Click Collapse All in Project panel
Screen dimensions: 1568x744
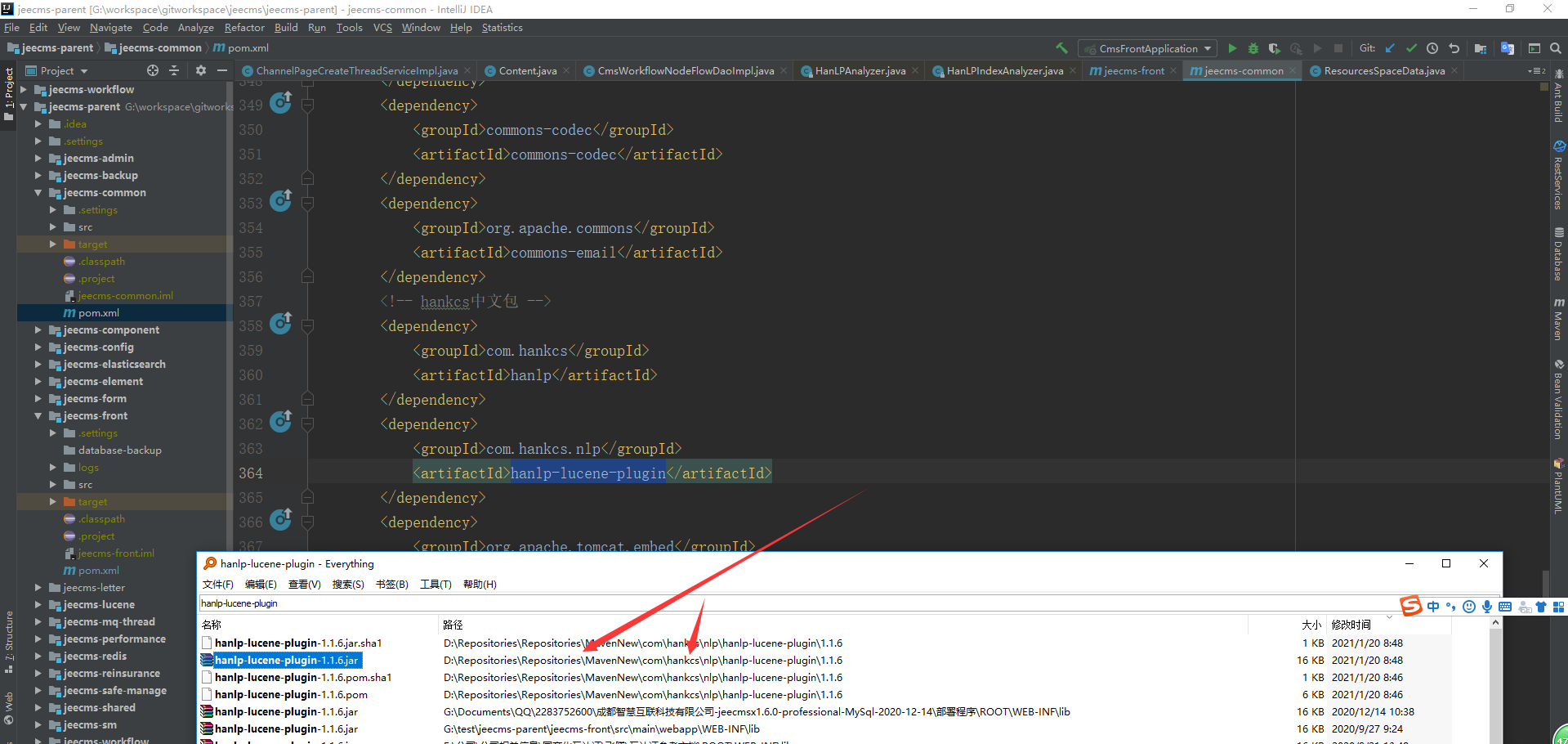coord(174,70)
